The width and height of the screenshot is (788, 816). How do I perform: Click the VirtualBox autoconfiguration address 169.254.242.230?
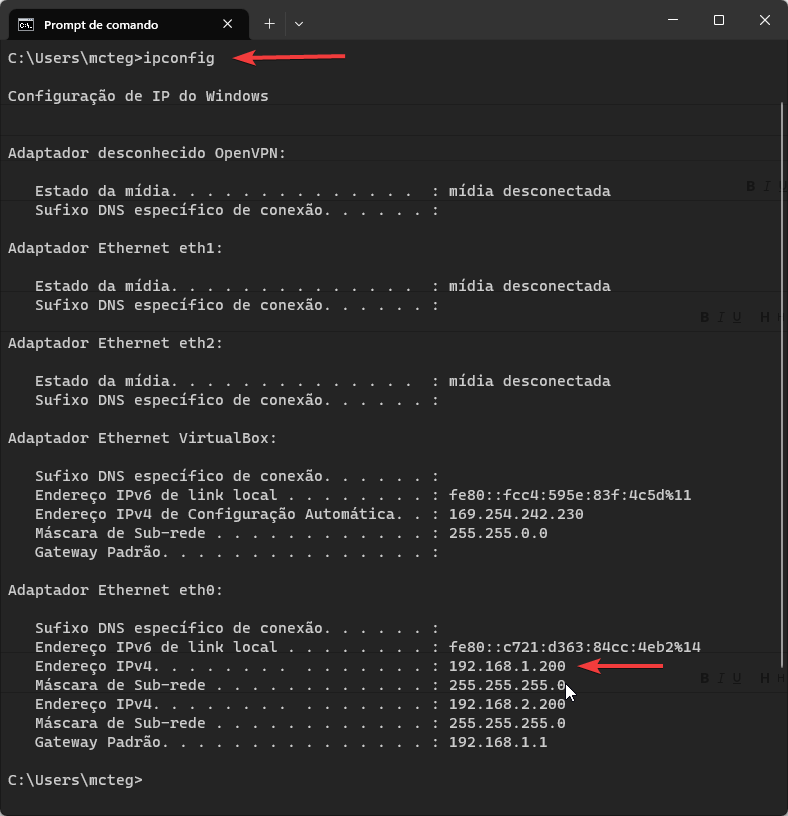click(x=516, y=514)
